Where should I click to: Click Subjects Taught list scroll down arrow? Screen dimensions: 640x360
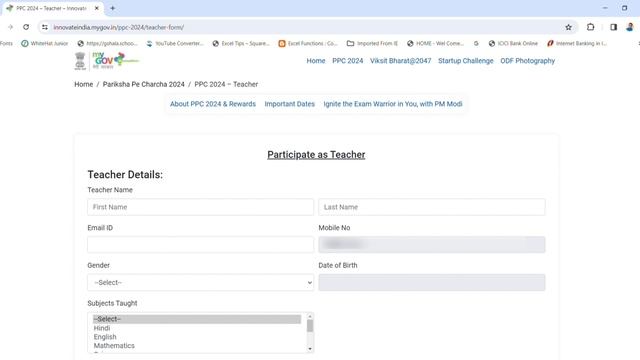[310, 349]
